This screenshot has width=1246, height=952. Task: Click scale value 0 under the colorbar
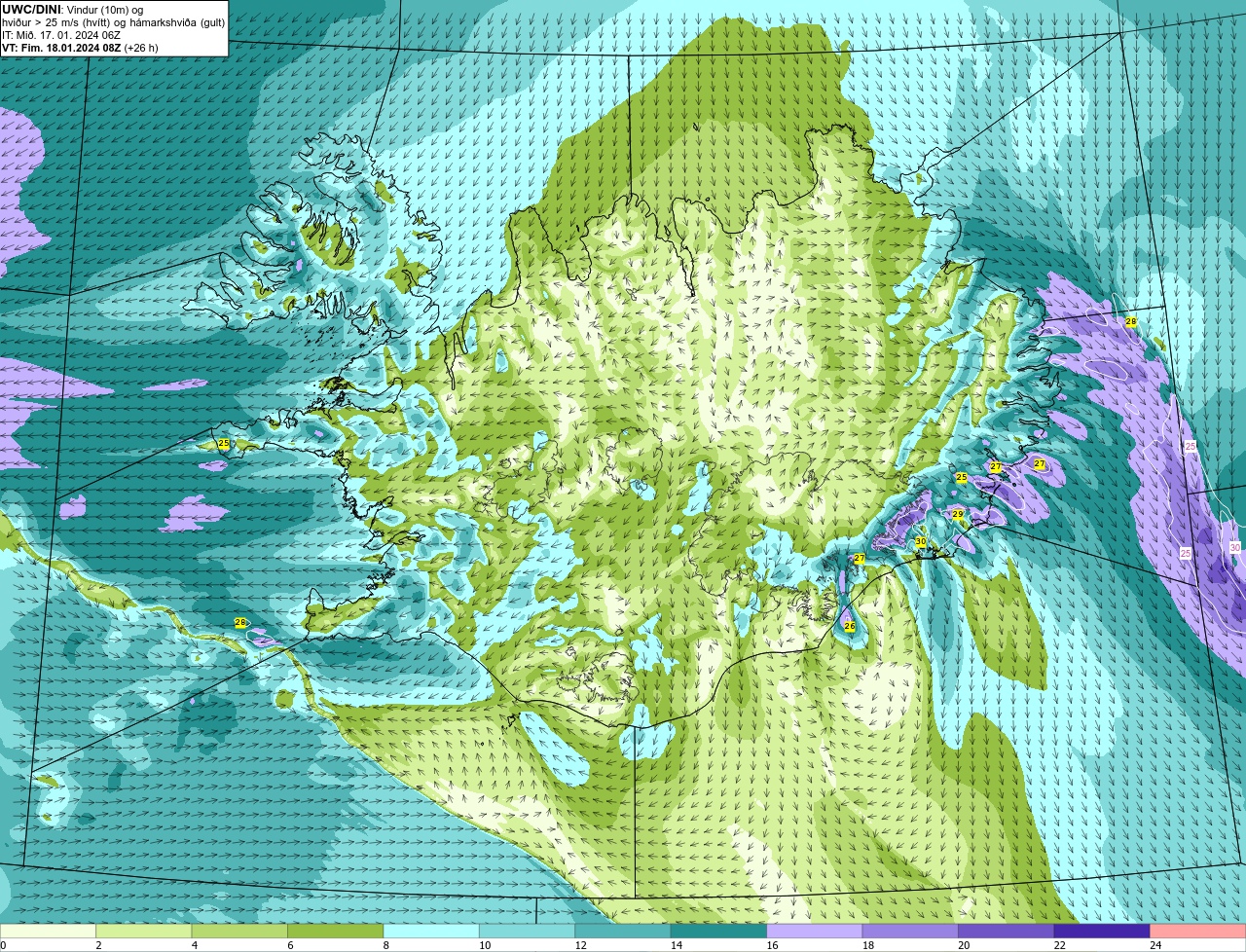3,945
